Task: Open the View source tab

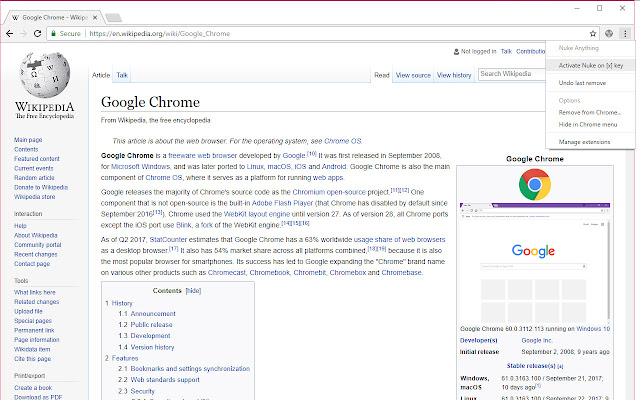Action: [x=413, y=75]
